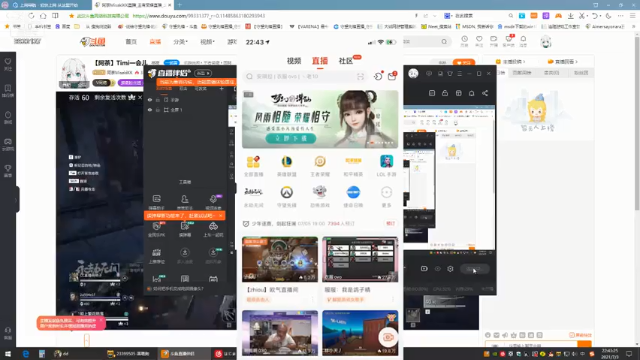Open the Windows Start button
Viewport: 640px width, 360px height.
coord(8,354)
